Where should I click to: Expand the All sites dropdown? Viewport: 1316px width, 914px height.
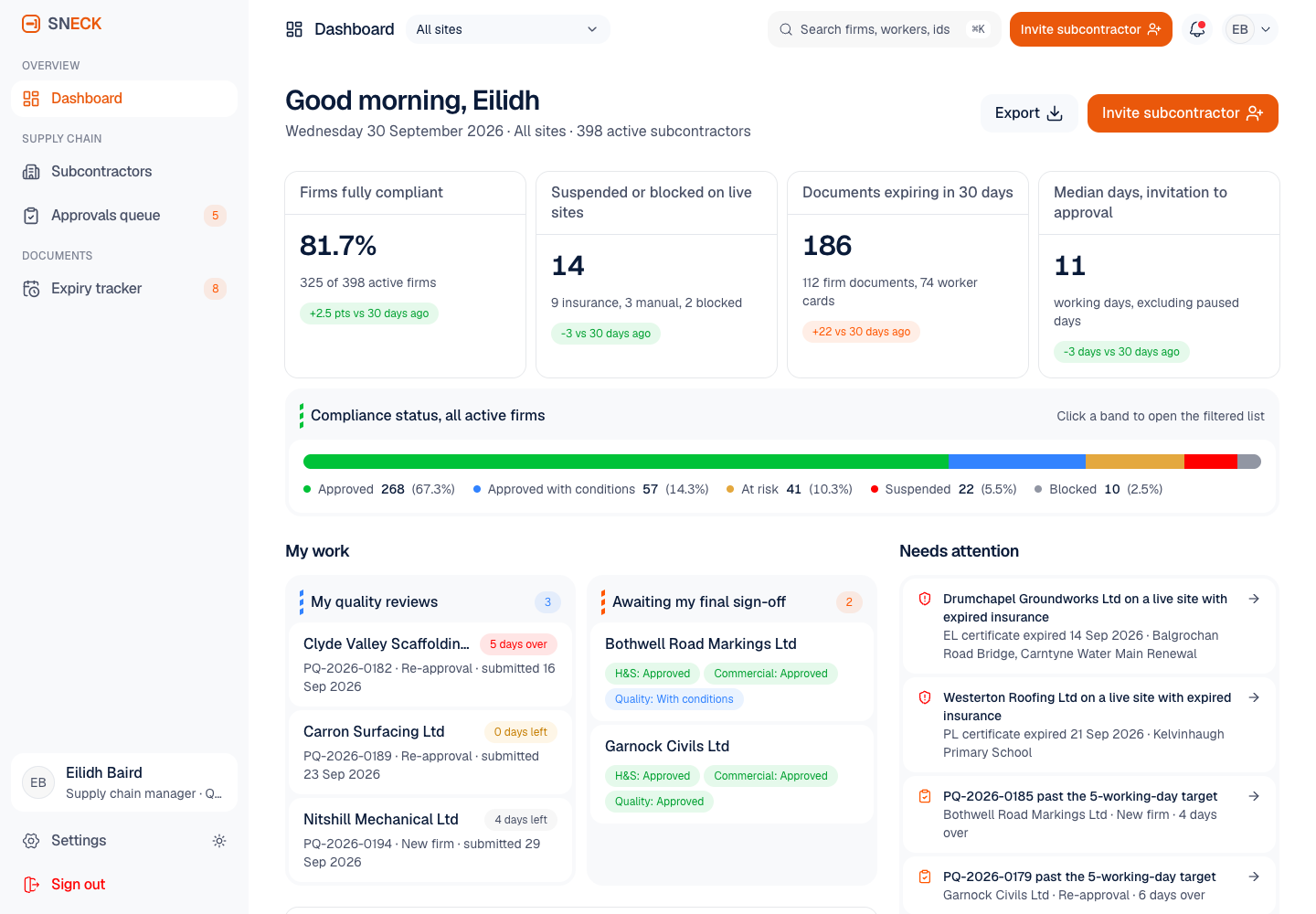pyautogui.click(x=507, y=29)
